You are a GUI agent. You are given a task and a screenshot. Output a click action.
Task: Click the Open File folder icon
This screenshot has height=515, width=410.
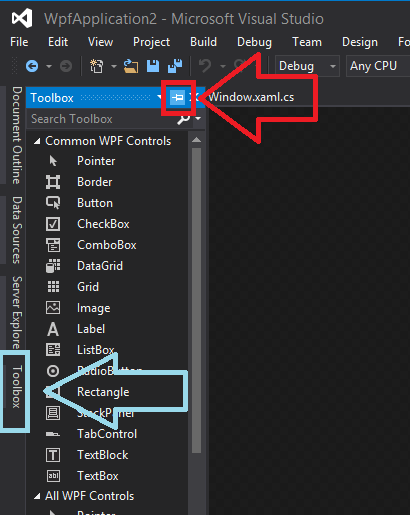click(x=131, y=66)
